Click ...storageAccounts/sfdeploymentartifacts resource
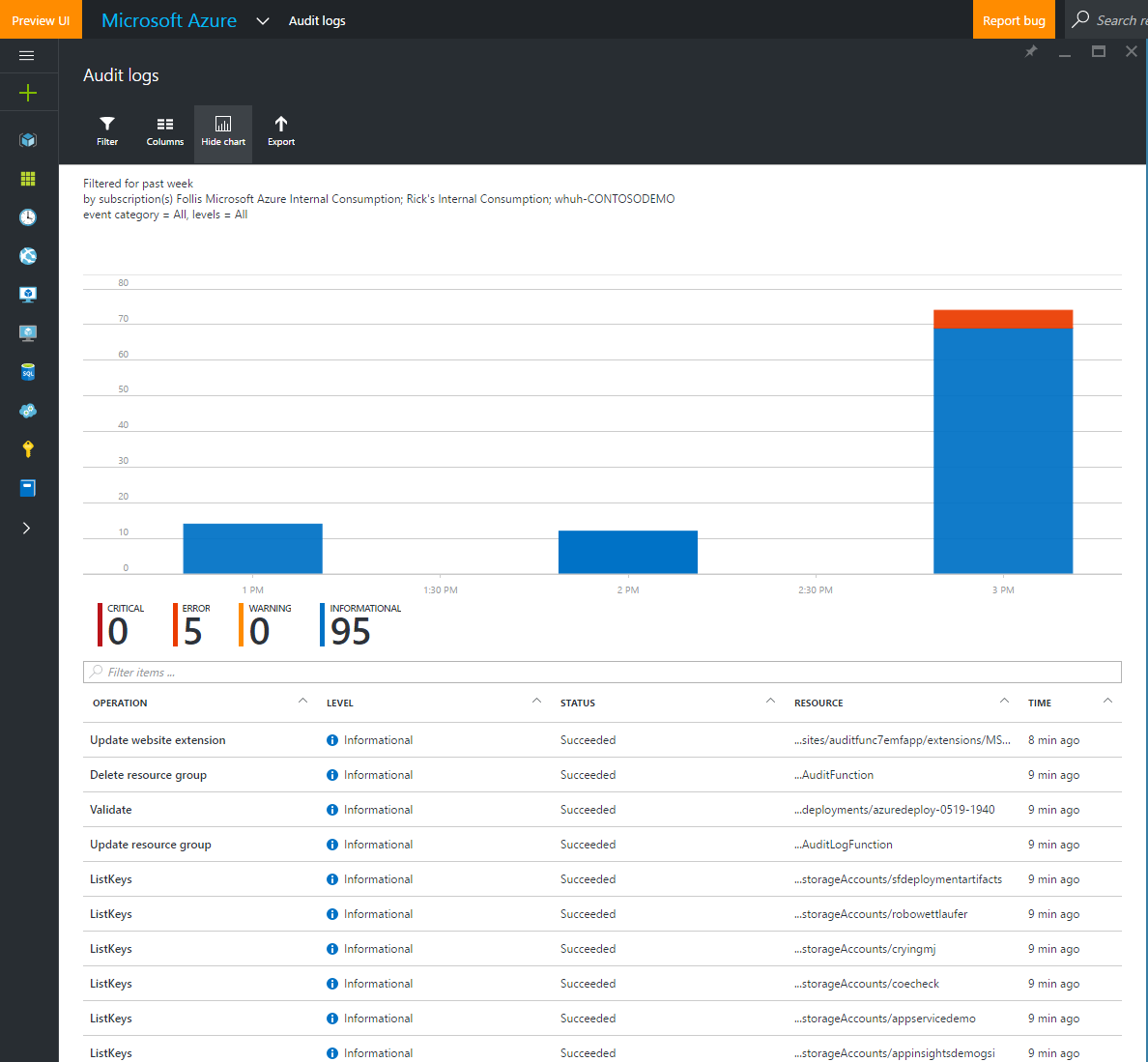This screenshot has width=1148, height=1062. [x=899, y=879]
